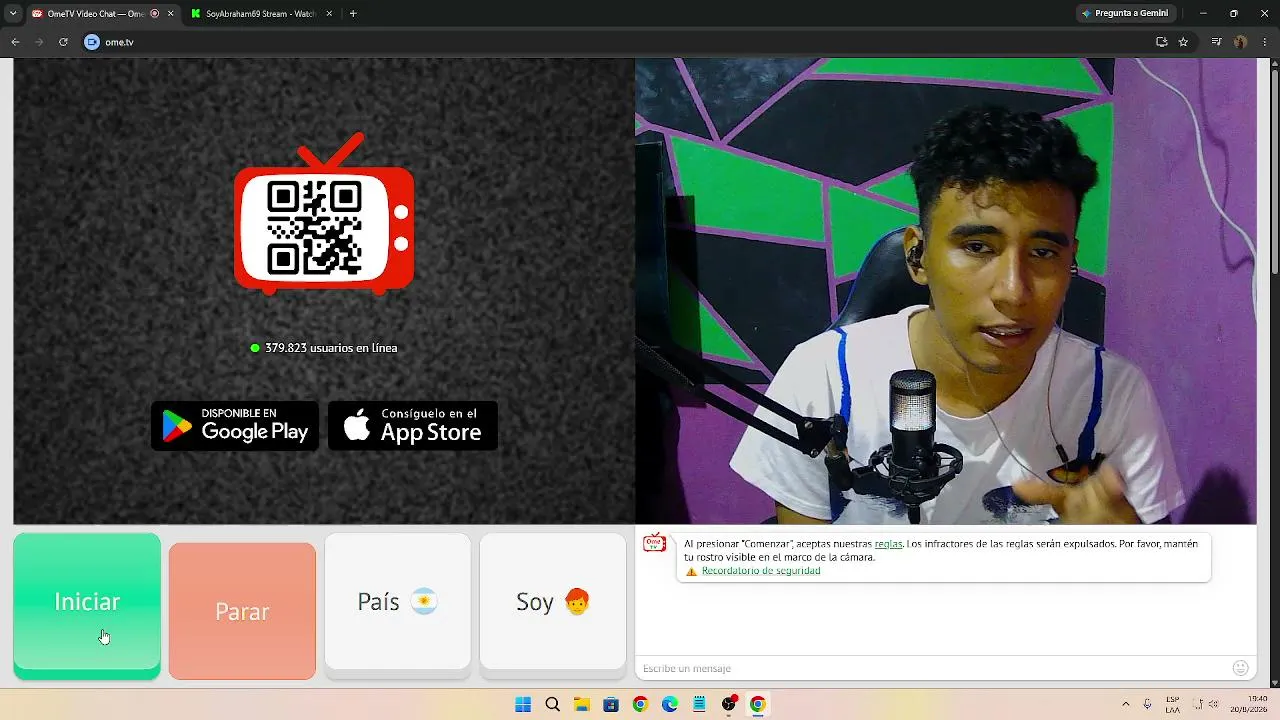Close the OmeTV Video Chat tab
Image resolution: width=1280 pixels, height=720 pixels.
click(x=170, y=14)
